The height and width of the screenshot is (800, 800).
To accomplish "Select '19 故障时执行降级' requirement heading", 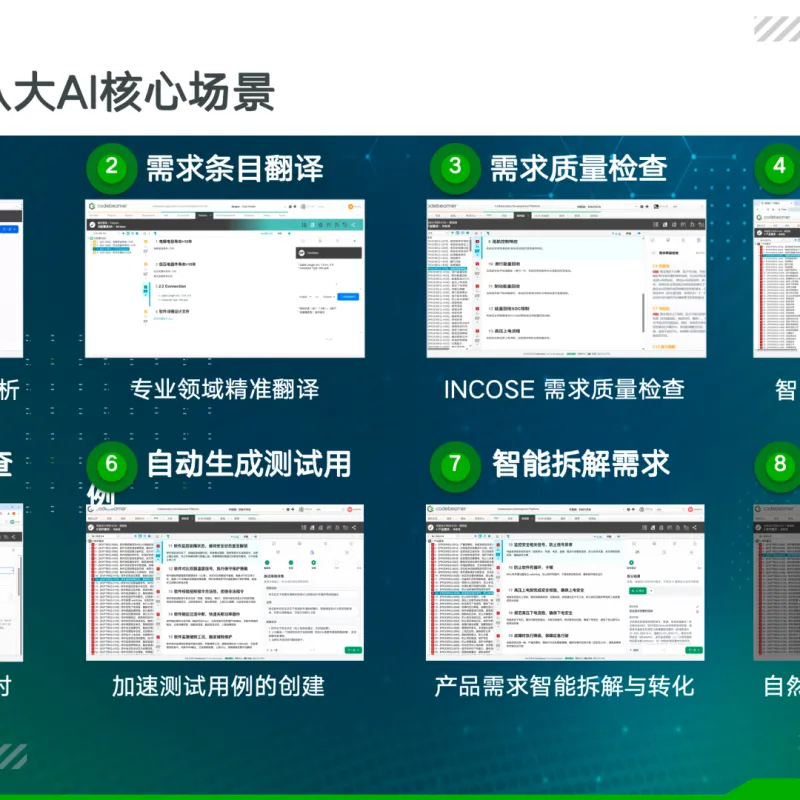I will [538, 636].
